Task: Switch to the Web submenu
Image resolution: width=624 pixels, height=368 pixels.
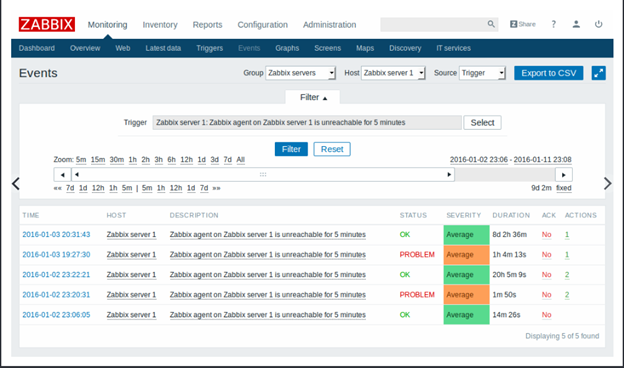Action: (123, 48)
